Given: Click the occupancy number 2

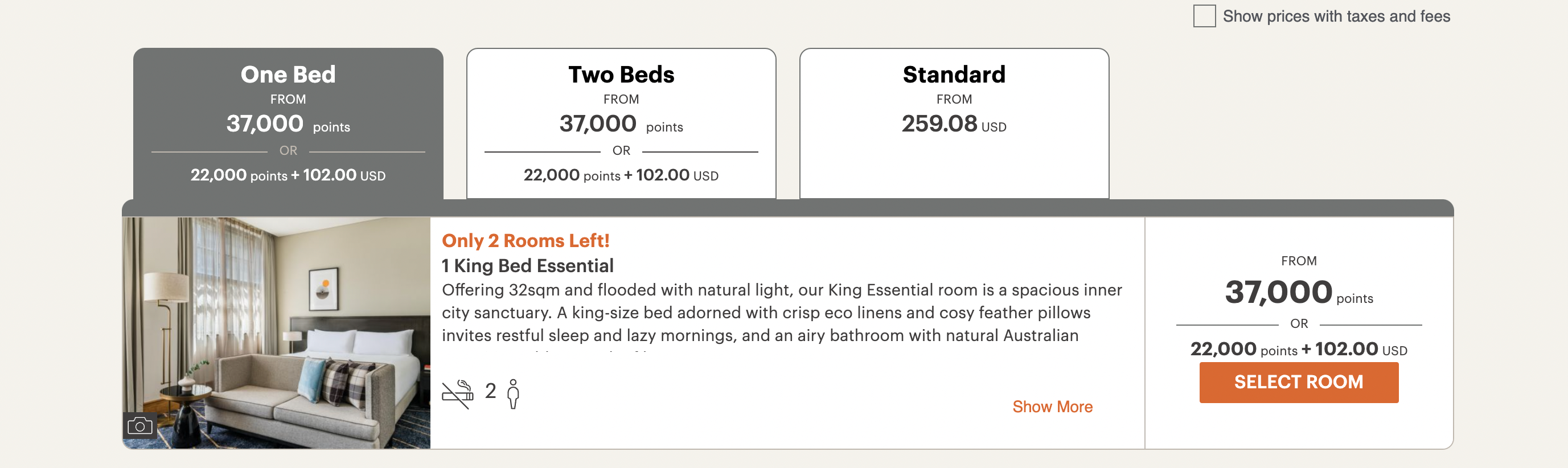Looking at the screenshot, I should (491, 391).
